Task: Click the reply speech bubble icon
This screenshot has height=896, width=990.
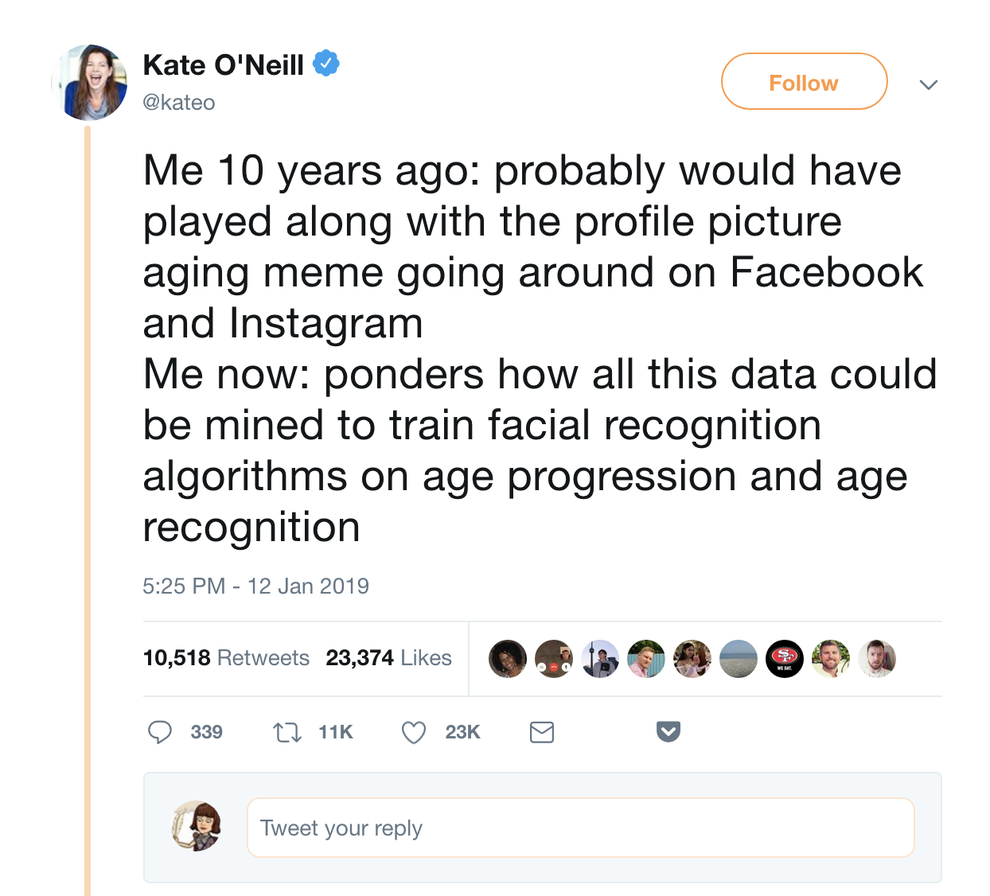Action: 160,732
